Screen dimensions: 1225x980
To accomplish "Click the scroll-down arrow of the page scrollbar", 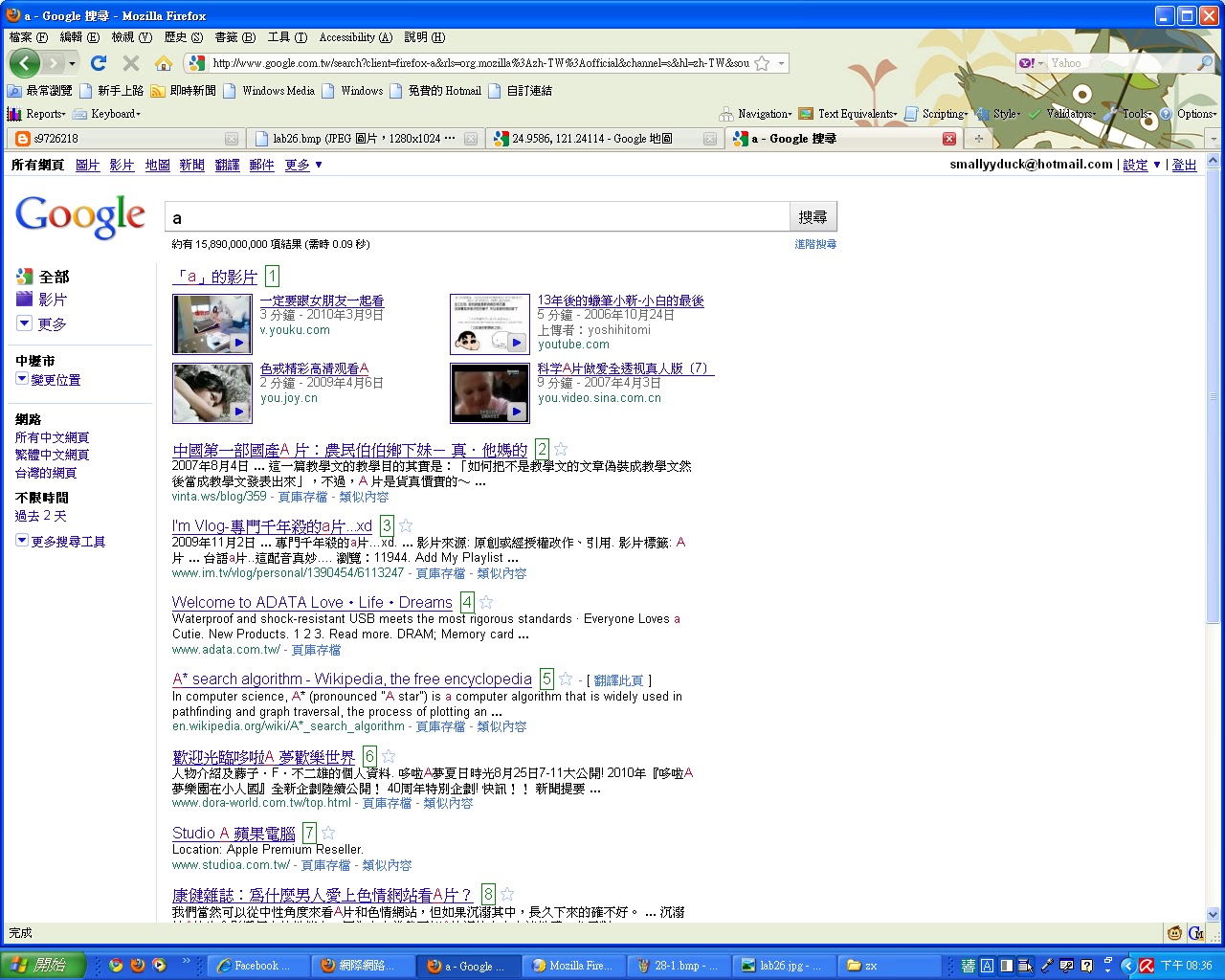I will [x=1214, y=914].
